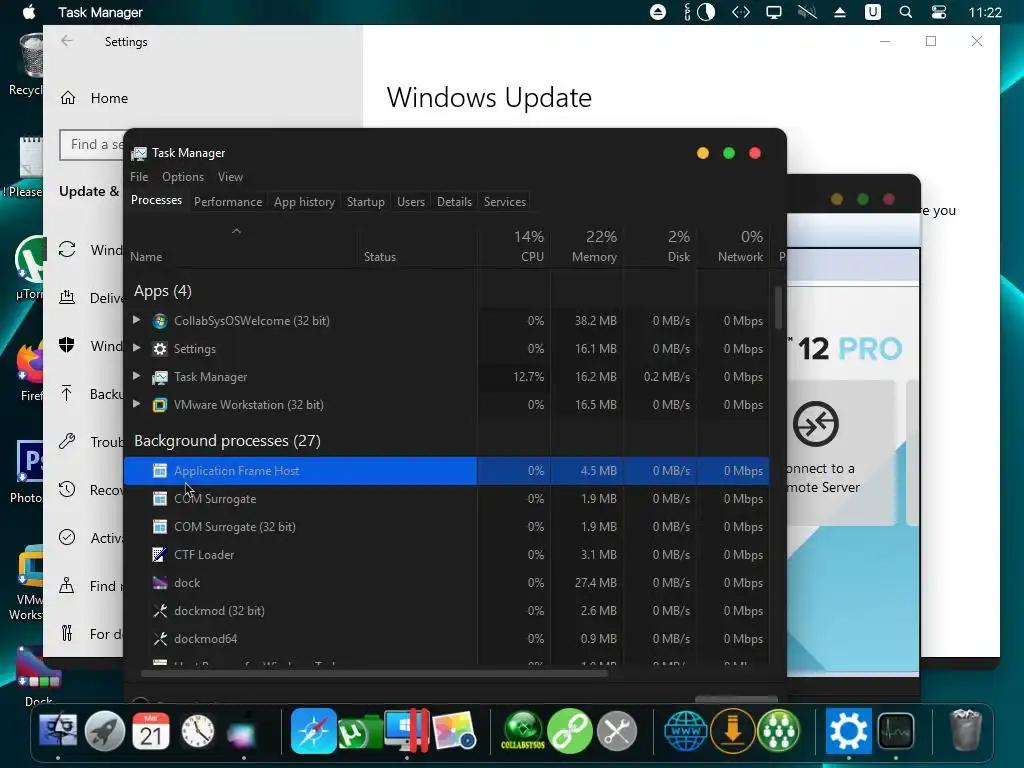Screen dimensions: 1024x768
Task: Click the display monitor menu bar icon
Action: (x=774, y=12)
